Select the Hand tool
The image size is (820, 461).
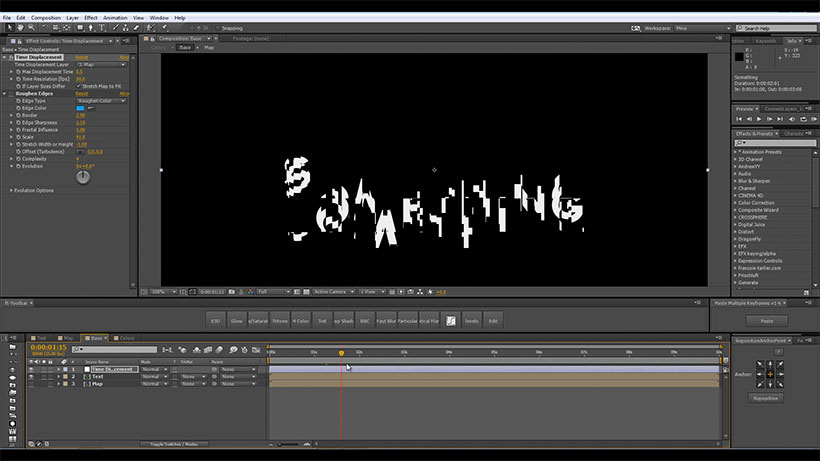[x=20, y=28]
